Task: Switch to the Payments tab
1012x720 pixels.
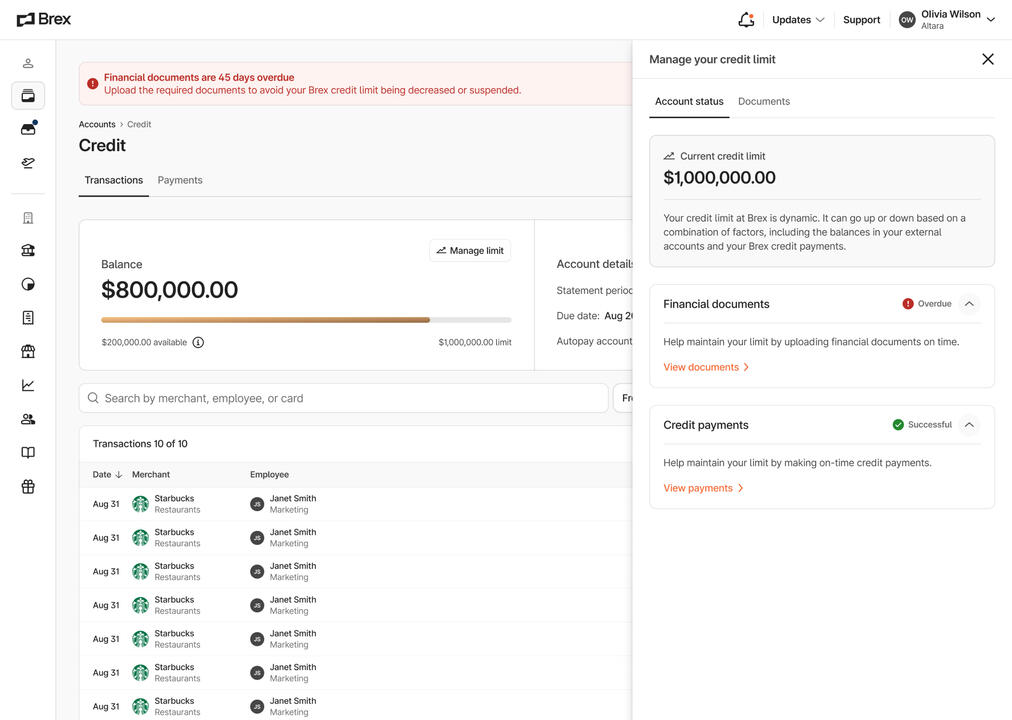Action: tap(180, 181)
